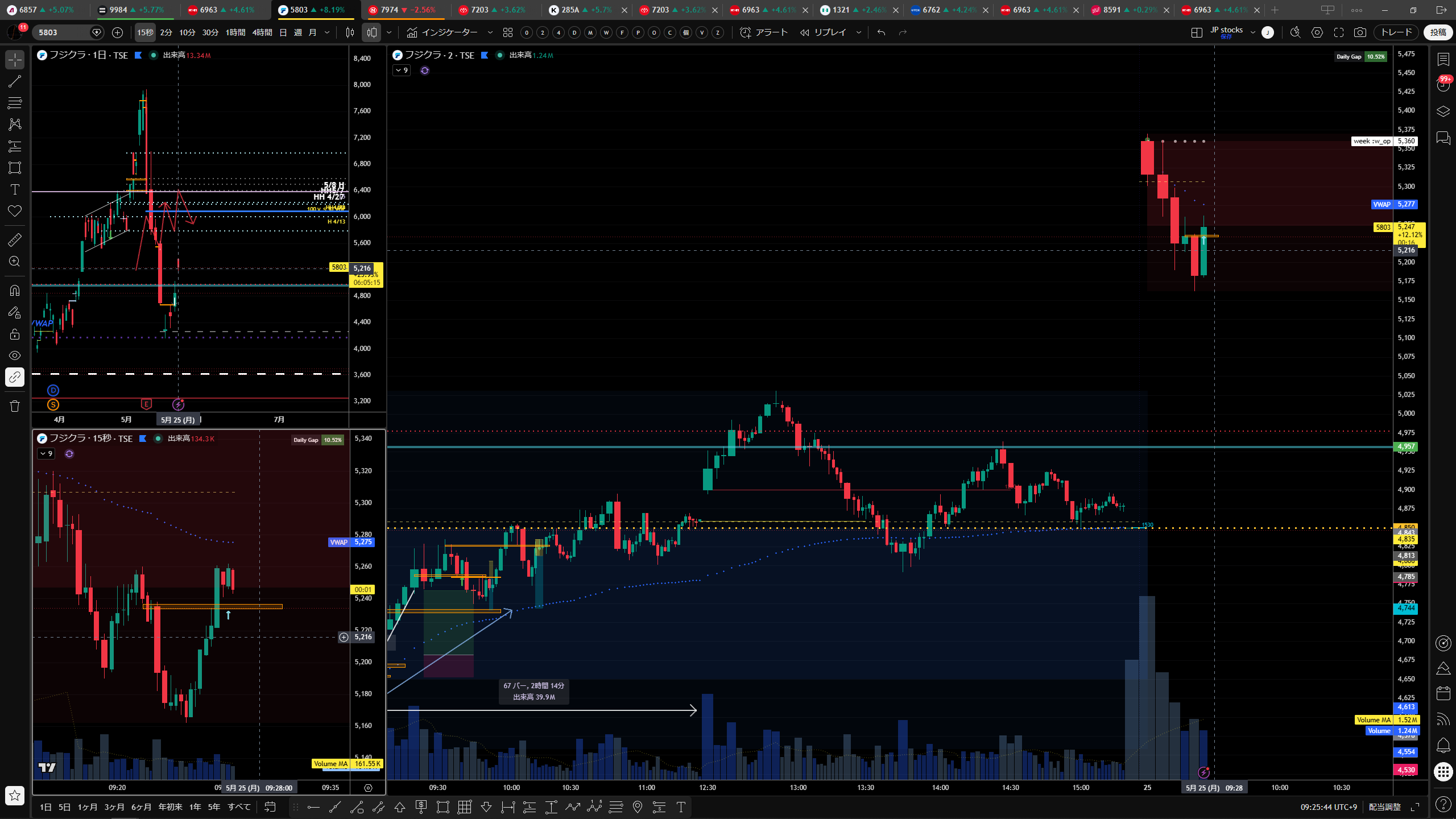The image size is (1456, 819).
Task: Start bar リプレイ replay
Action: coord(823,32)
